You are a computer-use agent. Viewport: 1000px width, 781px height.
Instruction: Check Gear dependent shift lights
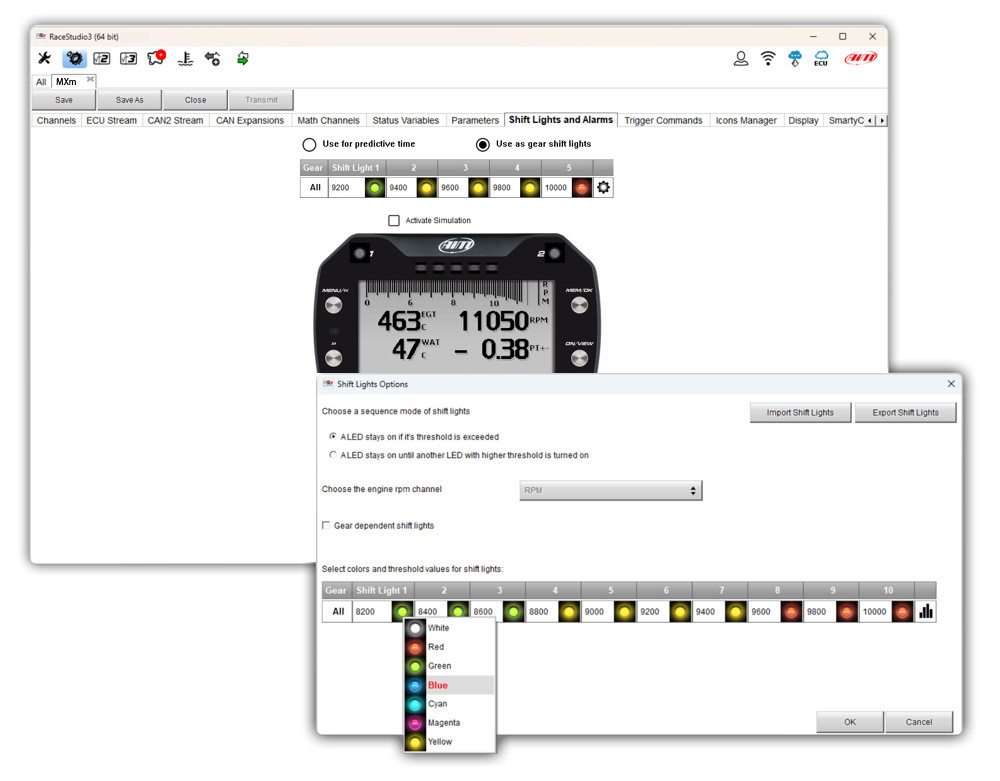326,525
